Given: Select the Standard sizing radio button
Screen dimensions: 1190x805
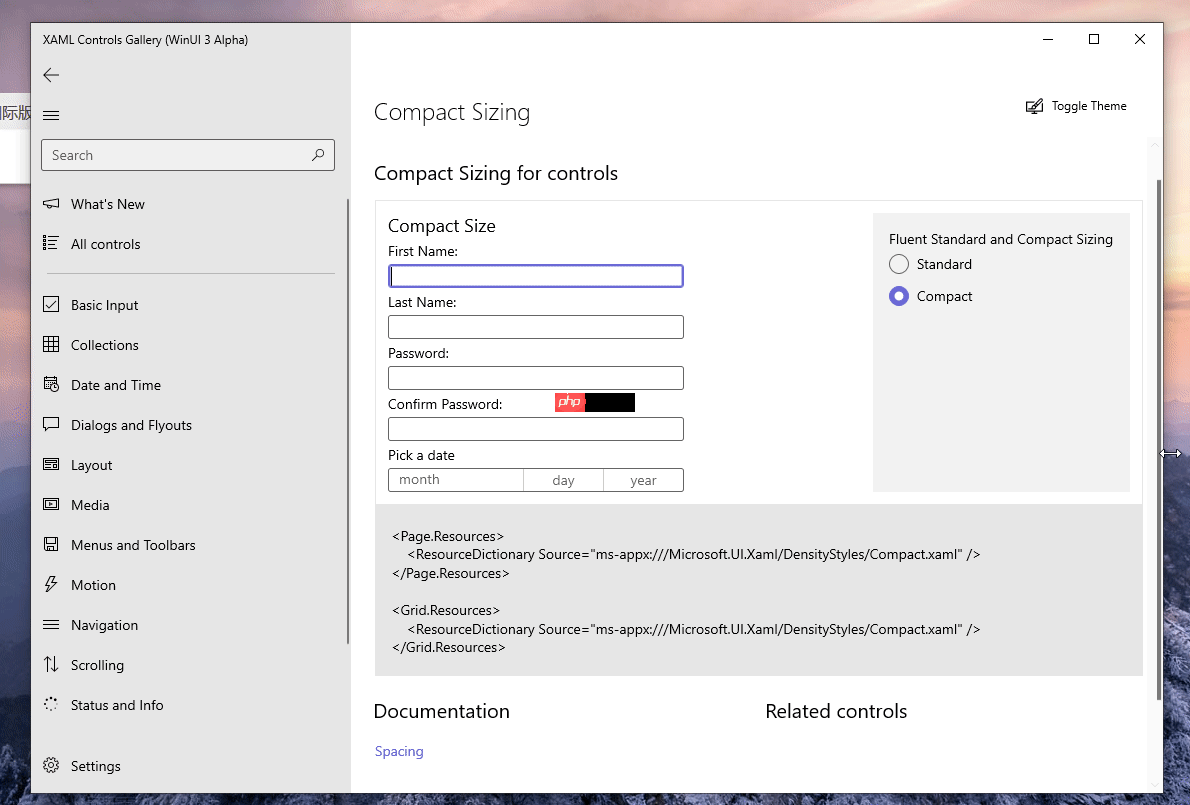Looking at the screenshot, I should click(x=898, y=264).
